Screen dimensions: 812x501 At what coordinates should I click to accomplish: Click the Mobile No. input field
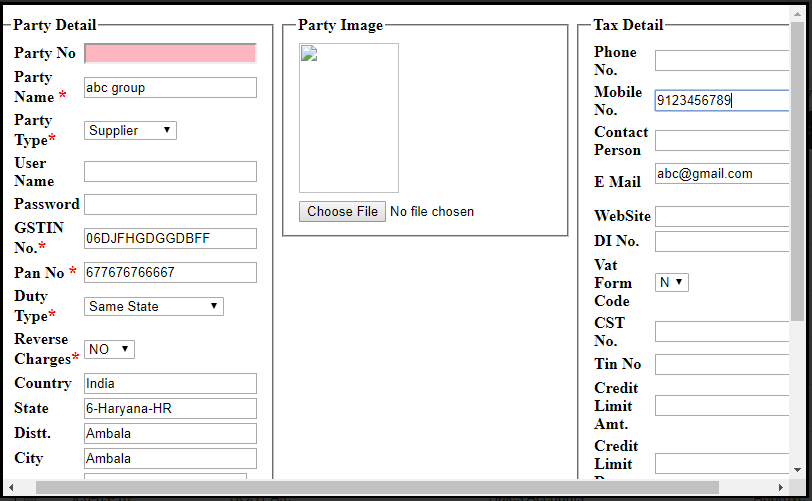pyautogui.click(x=722, y=100)
